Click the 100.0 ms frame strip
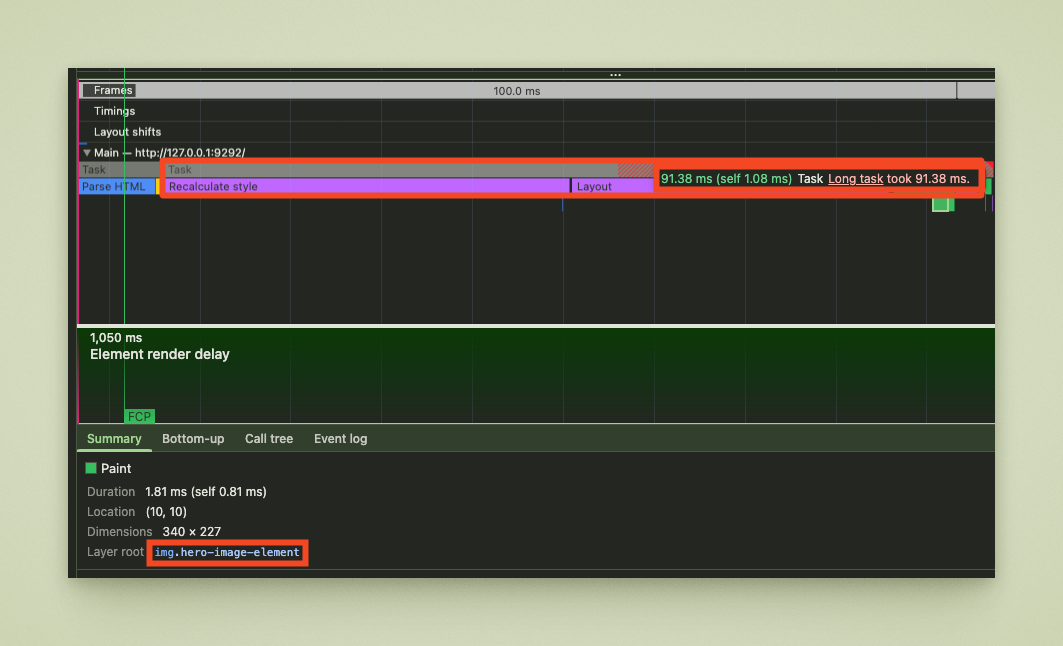Screen dimensions: 1063x646 tap(516, 90)
